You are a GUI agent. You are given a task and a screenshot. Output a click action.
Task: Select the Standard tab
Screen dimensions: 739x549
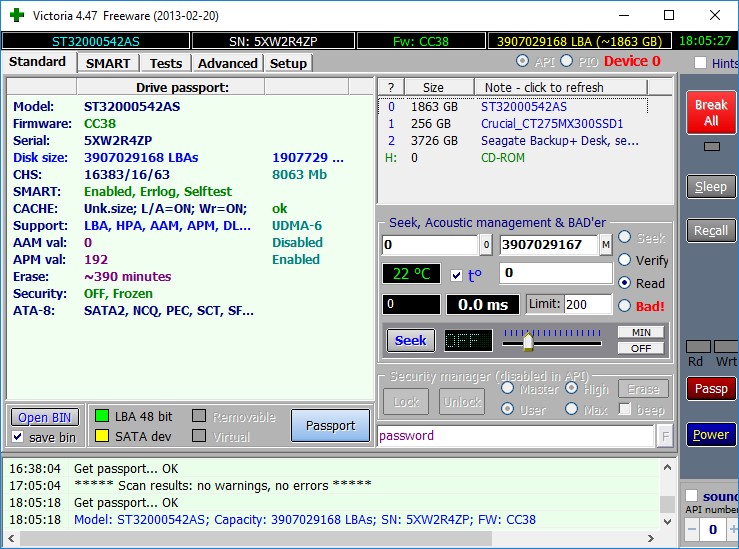coord(38,62)
